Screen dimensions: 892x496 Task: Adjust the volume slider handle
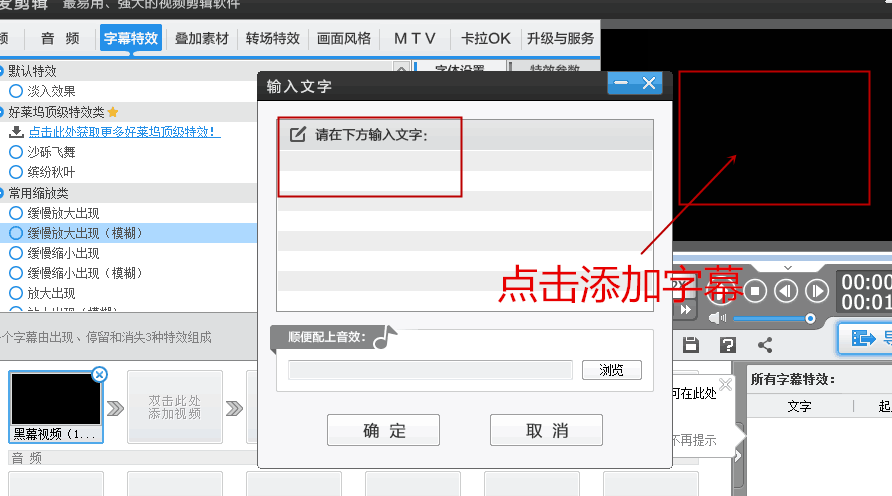[810, 319]
